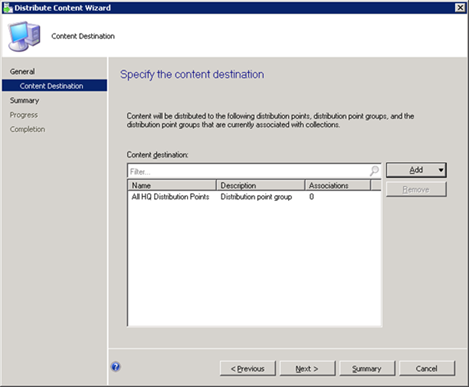The image size is (469, 387).
Task: Click the Distribute Content Wizard title bar icon
Action: coord(7,7)
